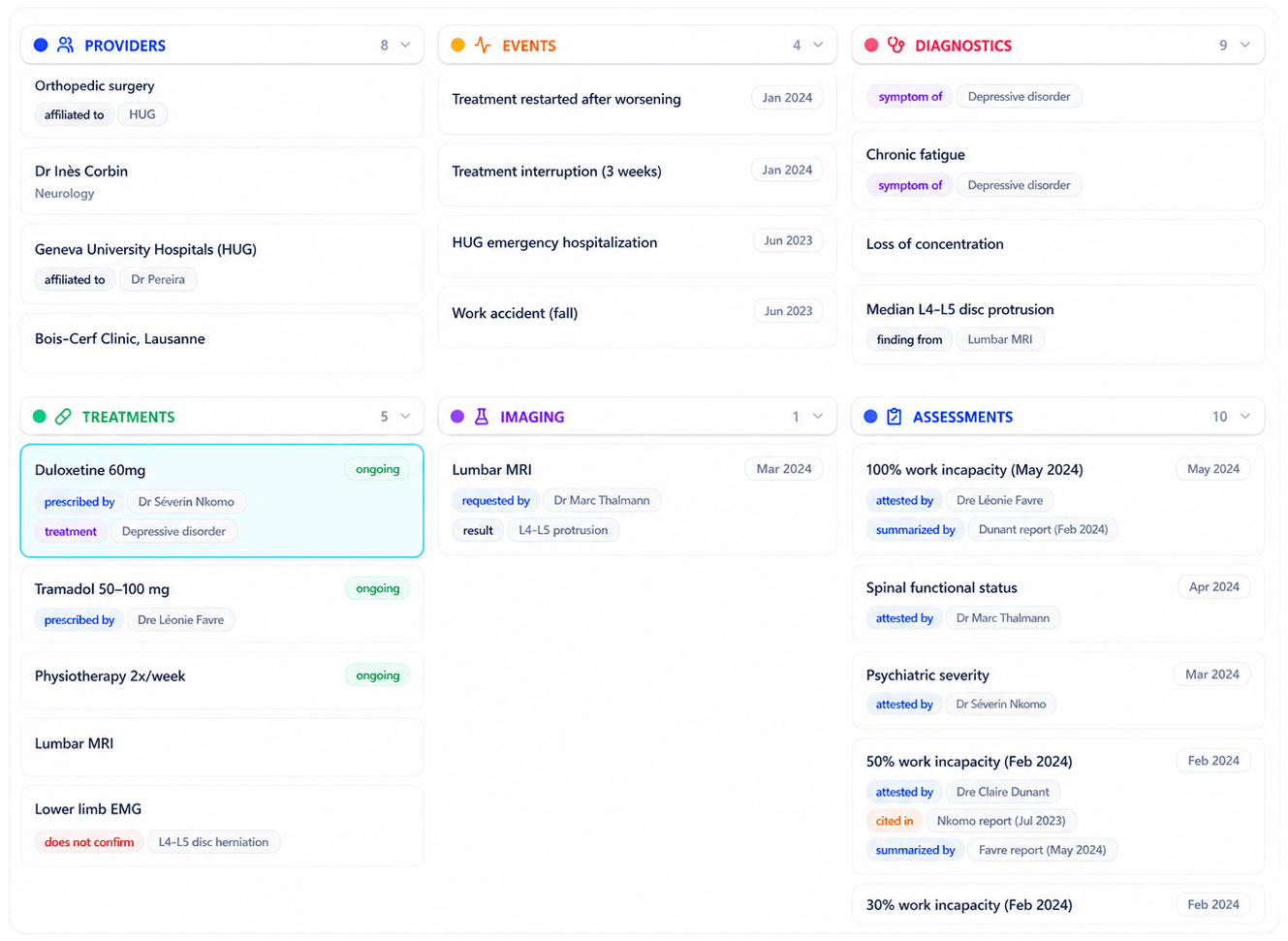Click the Assessments clipboard icon
The height and width of the screenshot is (941, 1288).
tap(895, 417)
